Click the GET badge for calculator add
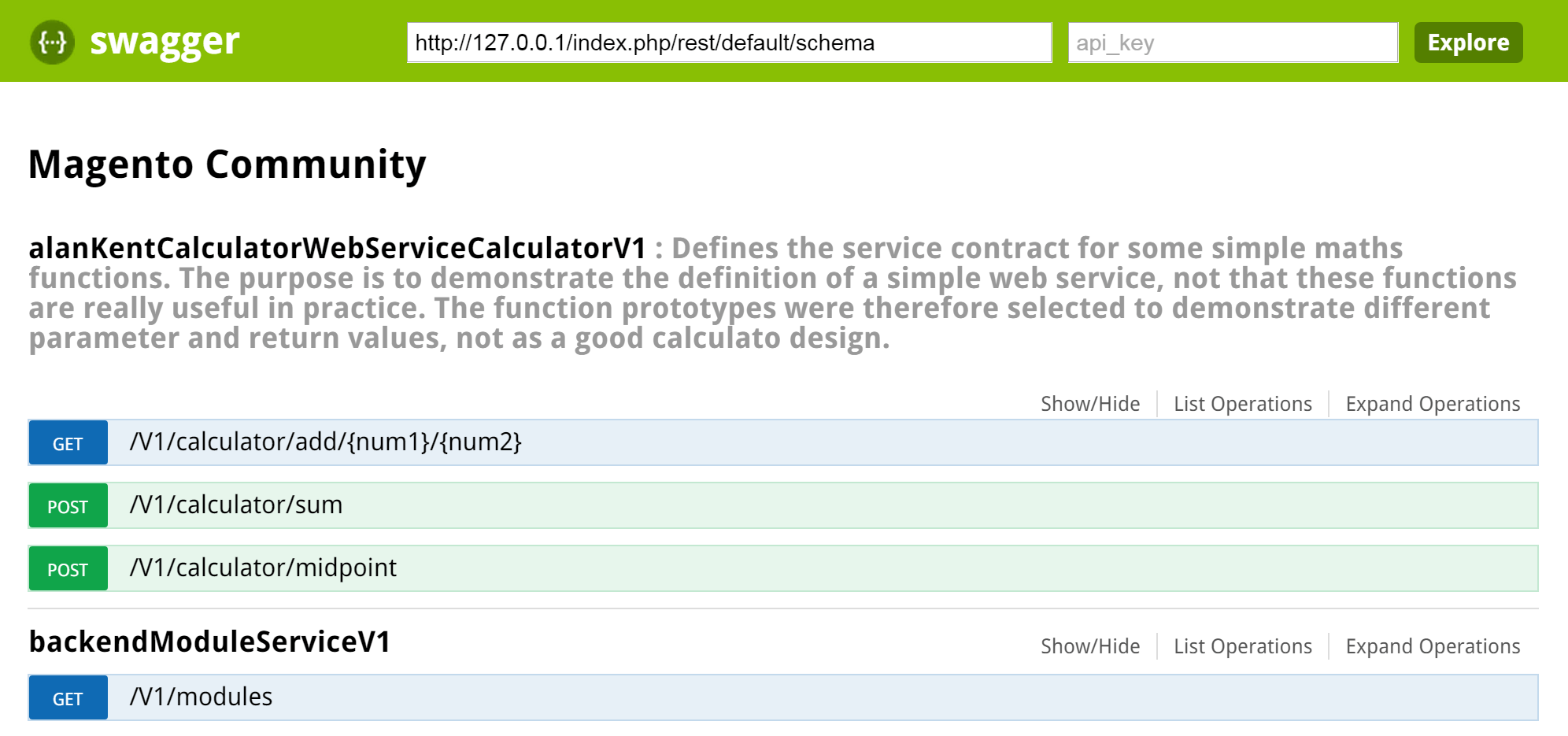Viewport: 1568px width, 736px height. point(68,443)
